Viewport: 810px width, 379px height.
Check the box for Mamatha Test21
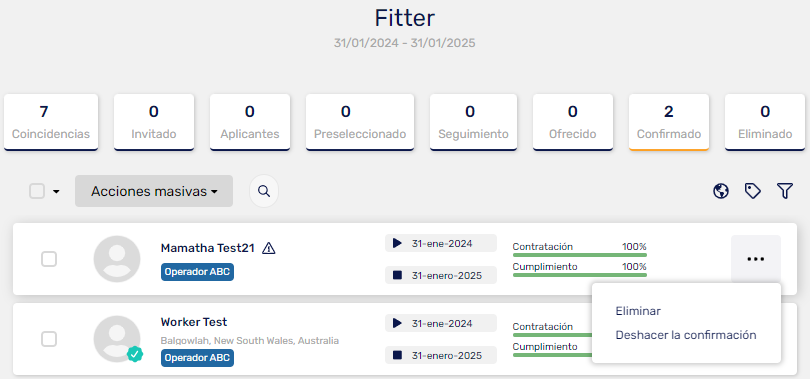click(x=49, y=259)
